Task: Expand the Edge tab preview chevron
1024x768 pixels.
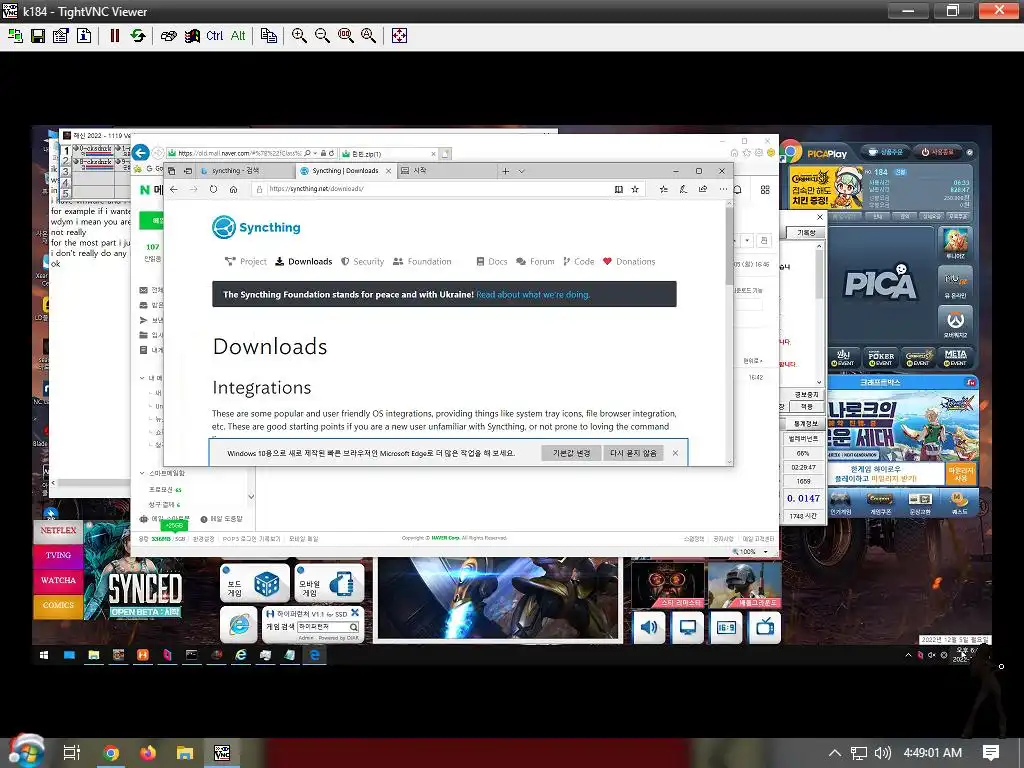Action: tap(521, 171)
